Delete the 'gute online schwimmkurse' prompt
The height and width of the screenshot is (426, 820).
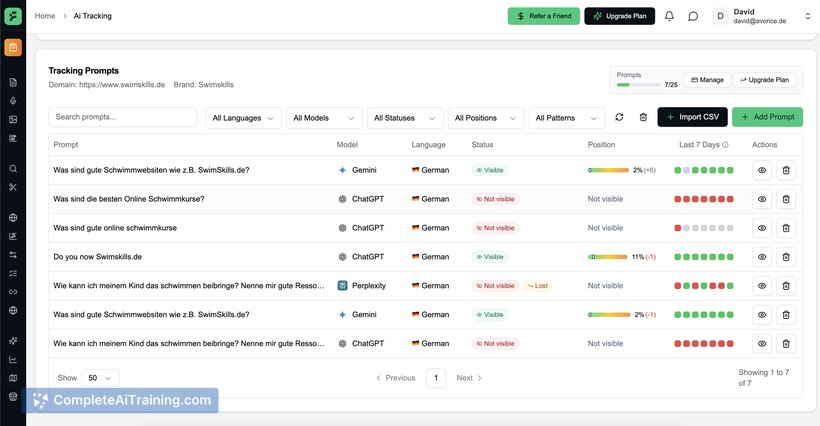tap(785, 228)
